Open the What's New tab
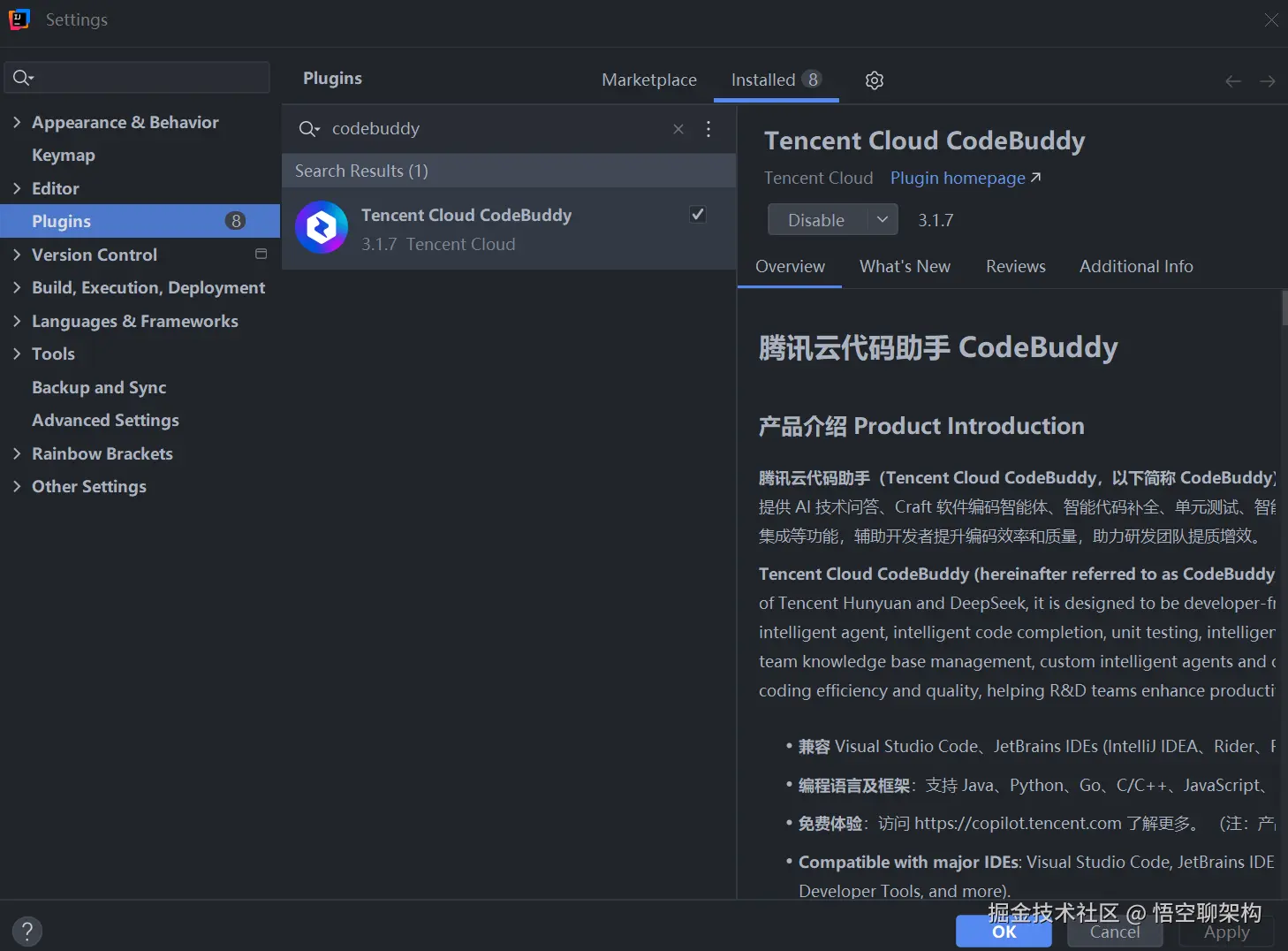Viewport: 1288px width, 951px height. [905, 267]
